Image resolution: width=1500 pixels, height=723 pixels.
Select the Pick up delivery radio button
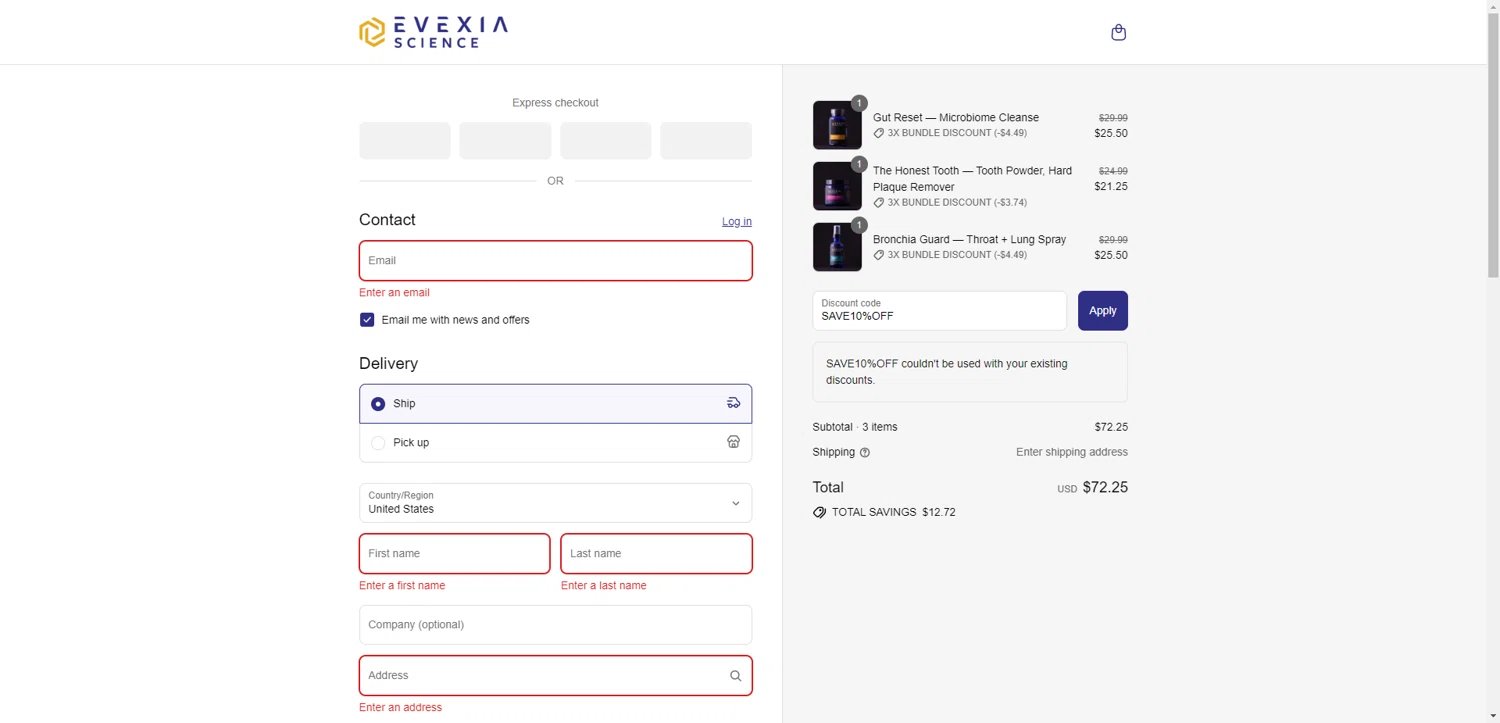(378, 443)
